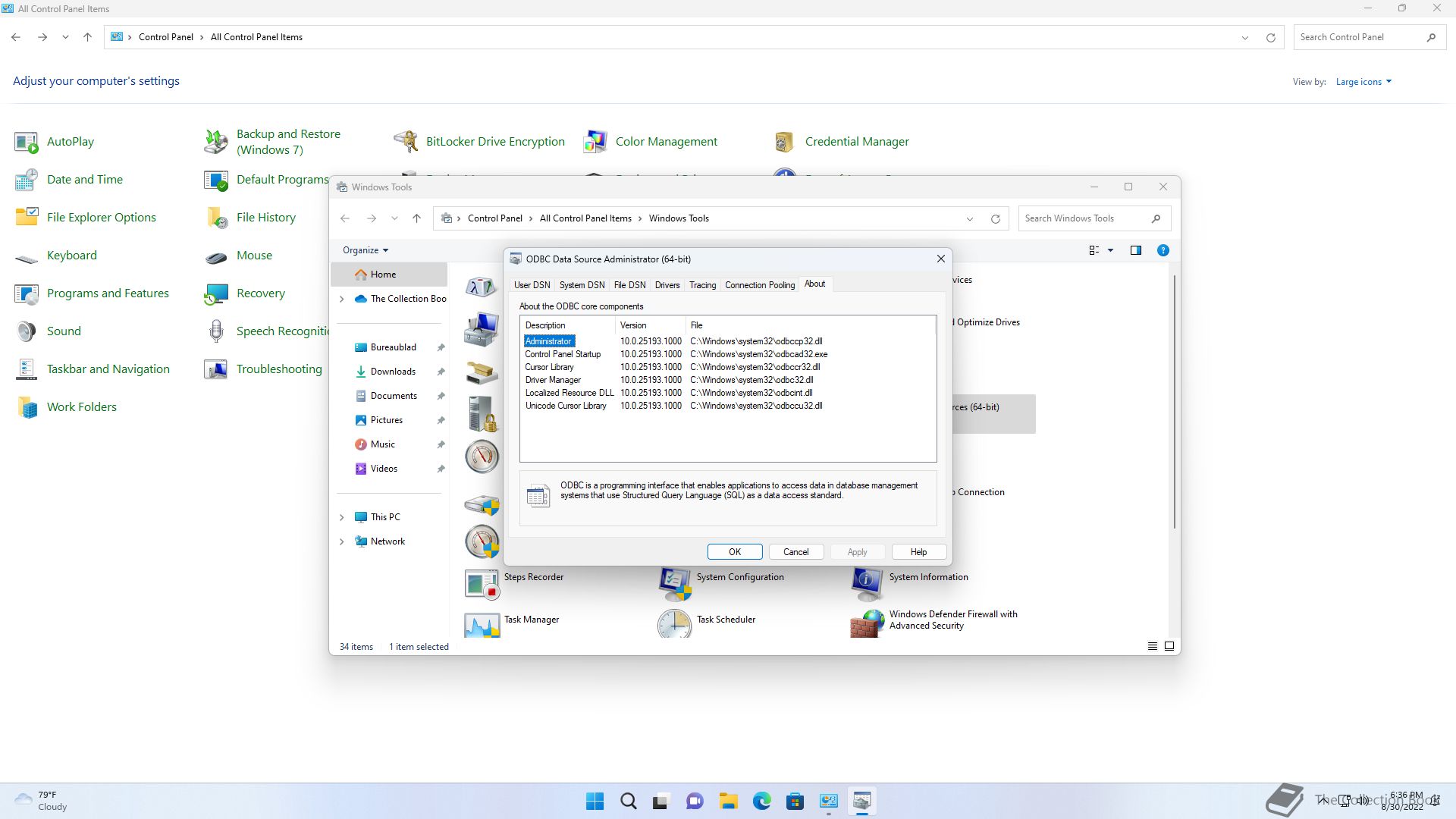Open Windows Defender Firewall icon
The height and width of the screenshot is (819, 1456).
click(x=867, y=623)
